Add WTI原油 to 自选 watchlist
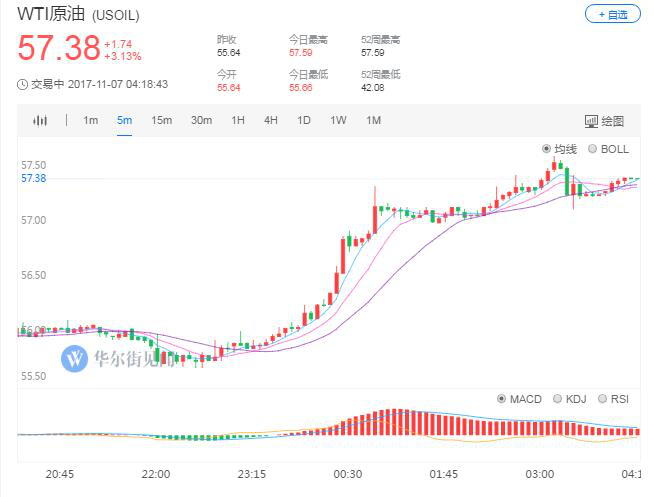This screenshot has width=654, height=497. click(x=612, y=15)
